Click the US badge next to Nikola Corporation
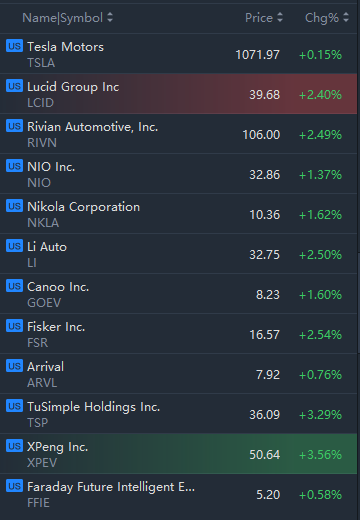360x520 pixels. click(x=14, y=206)
